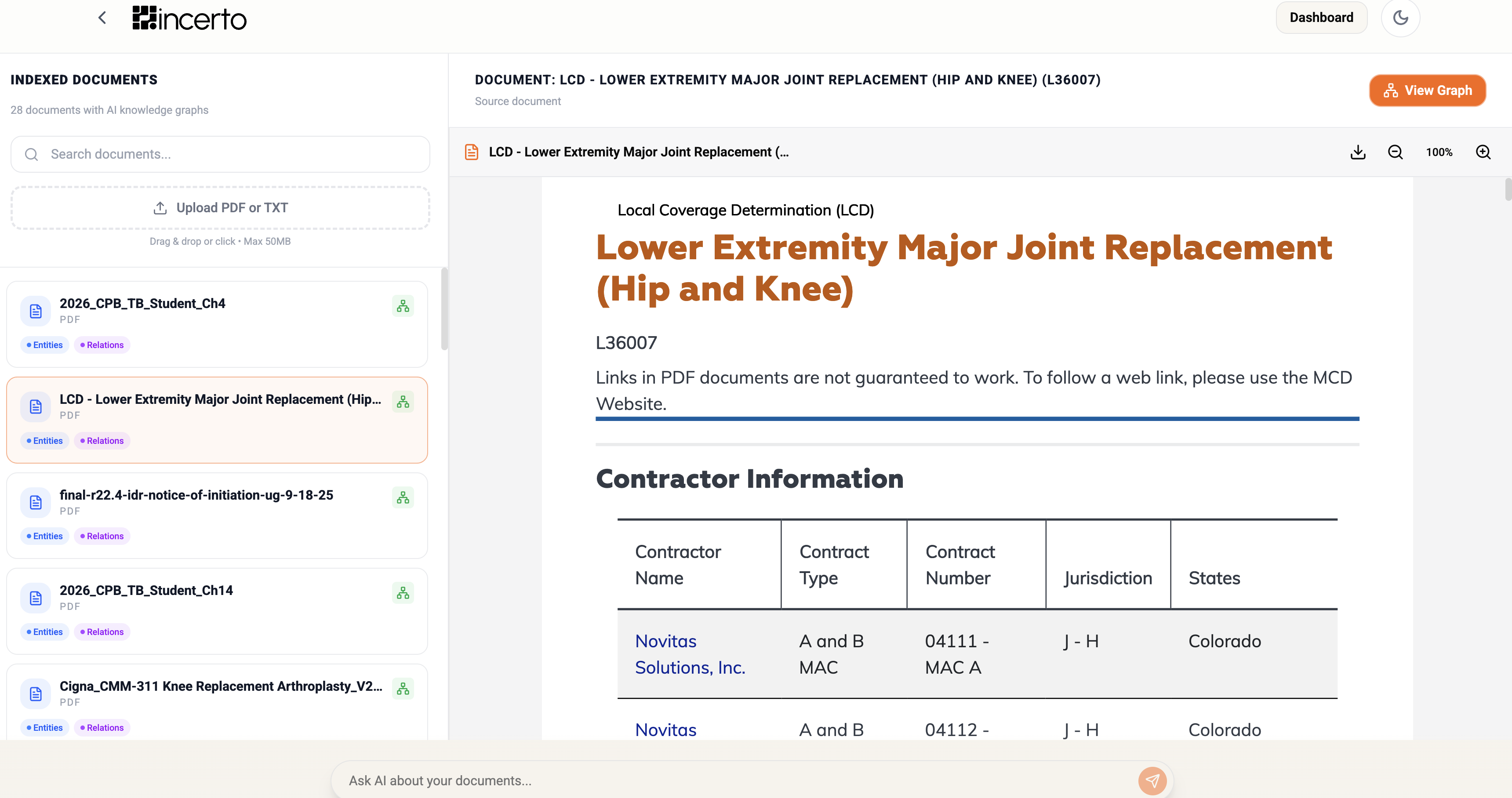Viewport: 1512px width, 798px height.
Task: Click file icon of Cigna_CMM-311 card
Action: [36, 693]
